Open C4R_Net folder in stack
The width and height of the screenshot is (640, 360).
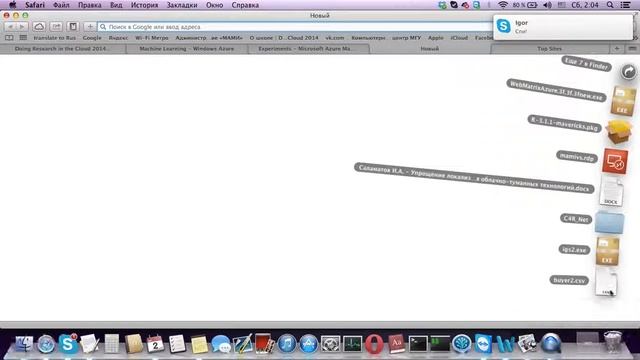pyautogui.click(x=609, y=222)
